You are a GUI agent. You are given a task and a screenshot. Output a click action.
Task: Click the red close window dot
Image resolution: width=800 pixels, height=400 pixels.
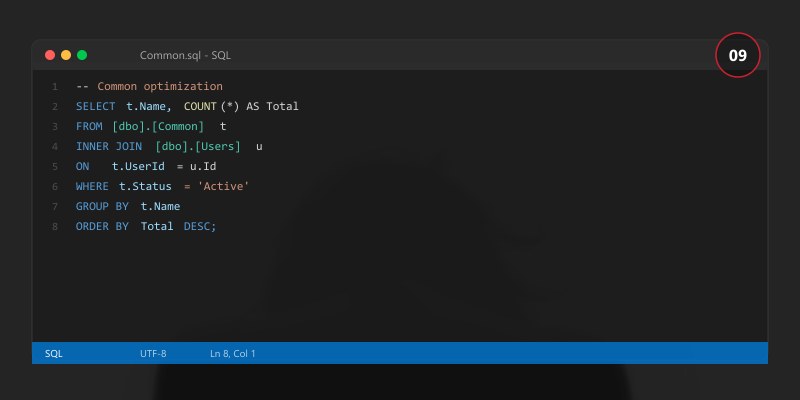click(x=50, y=55)
